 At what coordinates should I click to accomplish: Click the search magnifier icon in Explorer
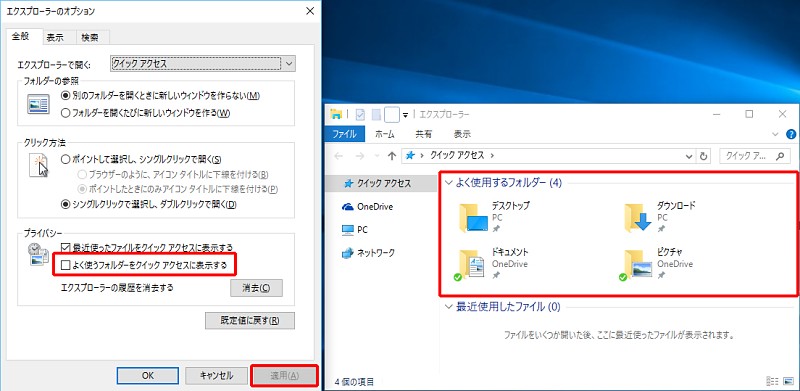click(x=779, y=156)
